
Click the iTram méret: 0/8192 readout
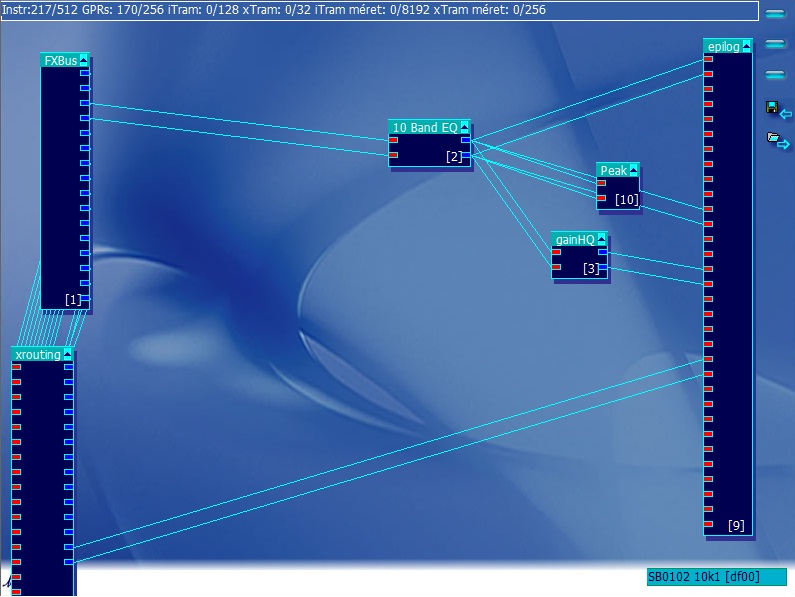pyautogui.click(x=372, y=10)
